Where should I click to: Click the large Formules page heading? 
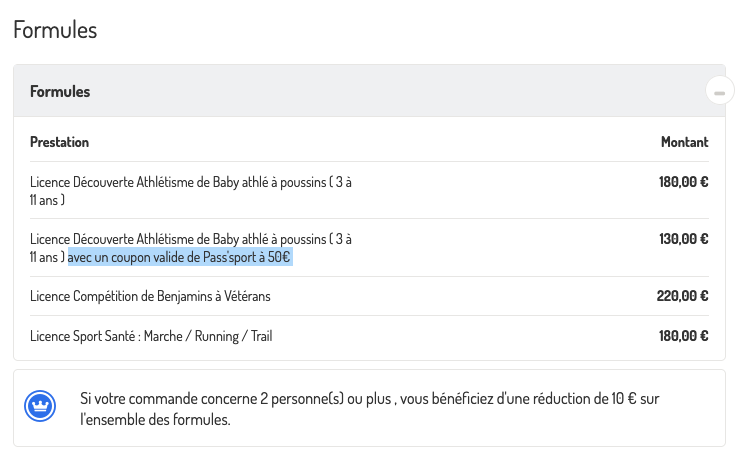tap(55, 29)
